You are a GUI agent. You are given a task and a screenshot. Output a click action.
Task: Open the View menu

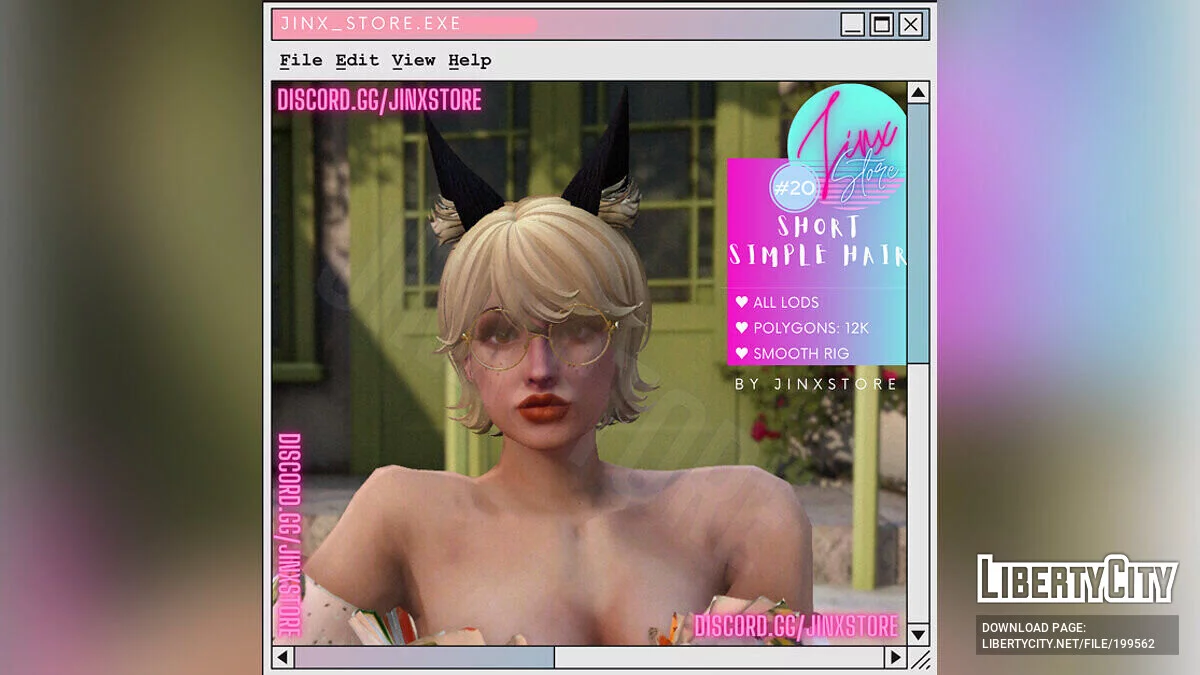click(x=413, y=61)
